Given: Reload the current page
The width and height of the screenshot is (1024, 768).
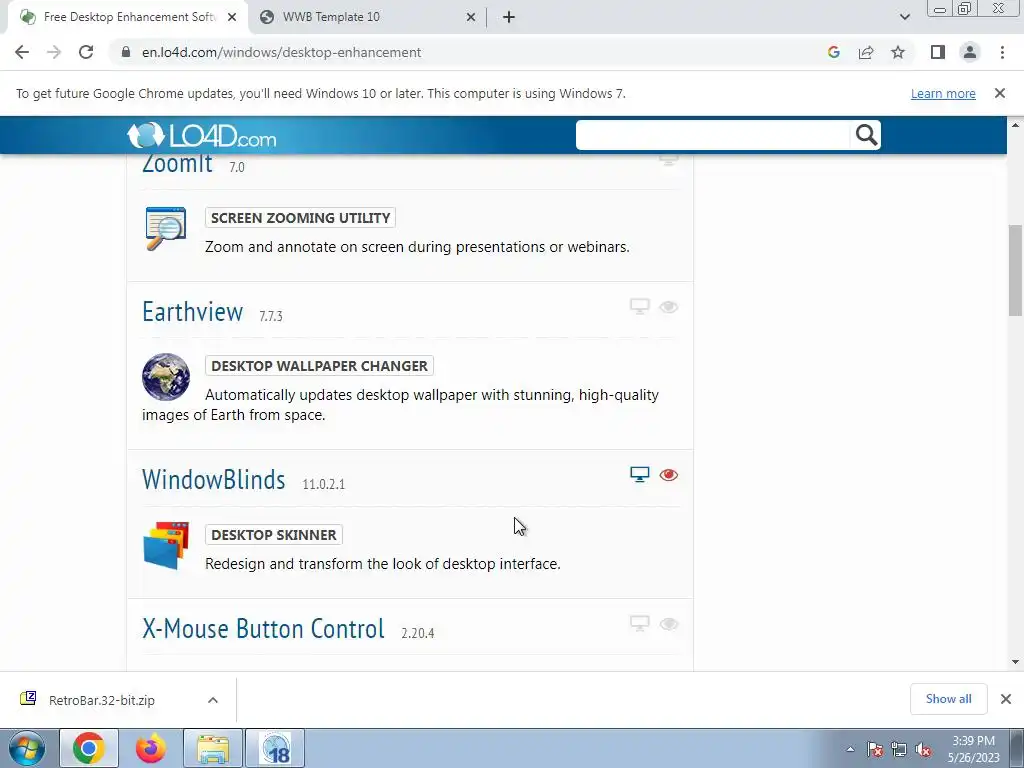Looking at the screenshot, I should 86,52.
